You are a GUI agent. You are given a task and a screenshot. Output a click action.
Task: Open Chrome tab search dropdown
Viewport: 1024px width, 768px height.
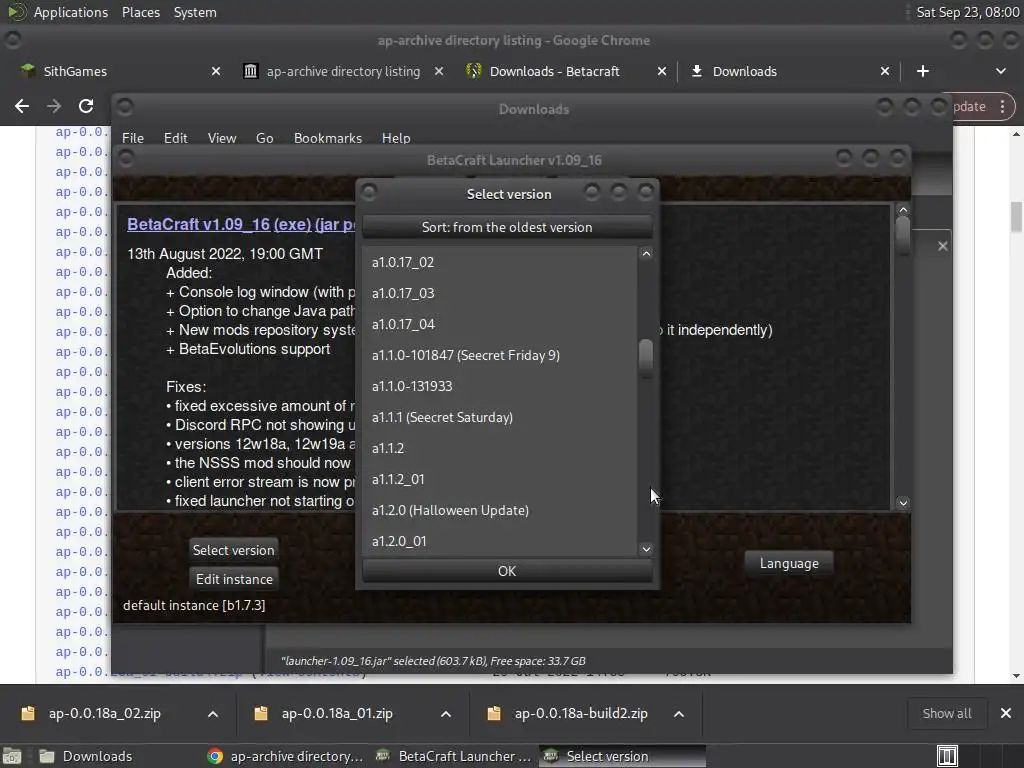pos(1000,71)
